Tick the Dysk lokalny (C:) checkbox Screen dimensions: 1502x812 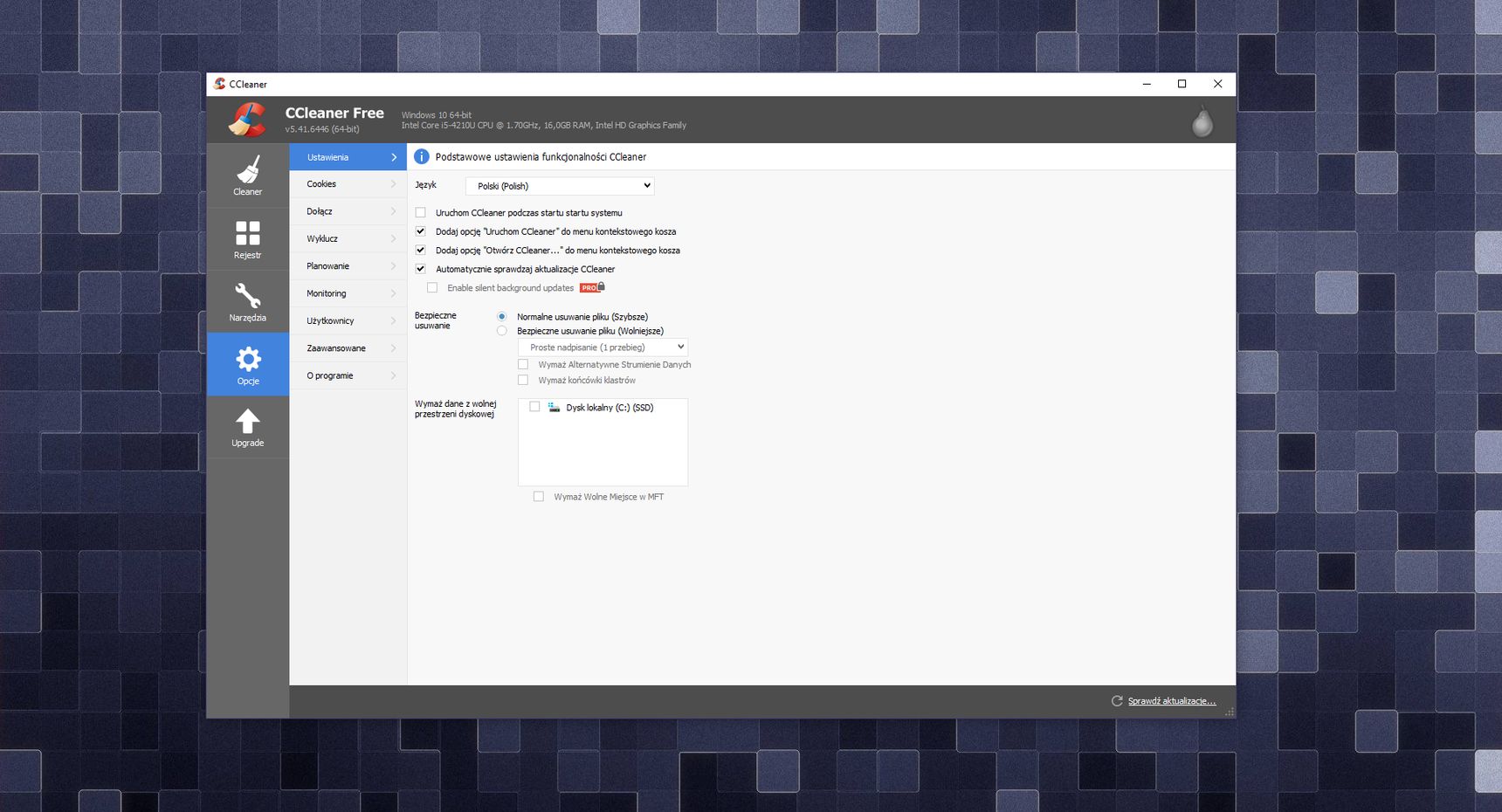(x=534, y=407)
